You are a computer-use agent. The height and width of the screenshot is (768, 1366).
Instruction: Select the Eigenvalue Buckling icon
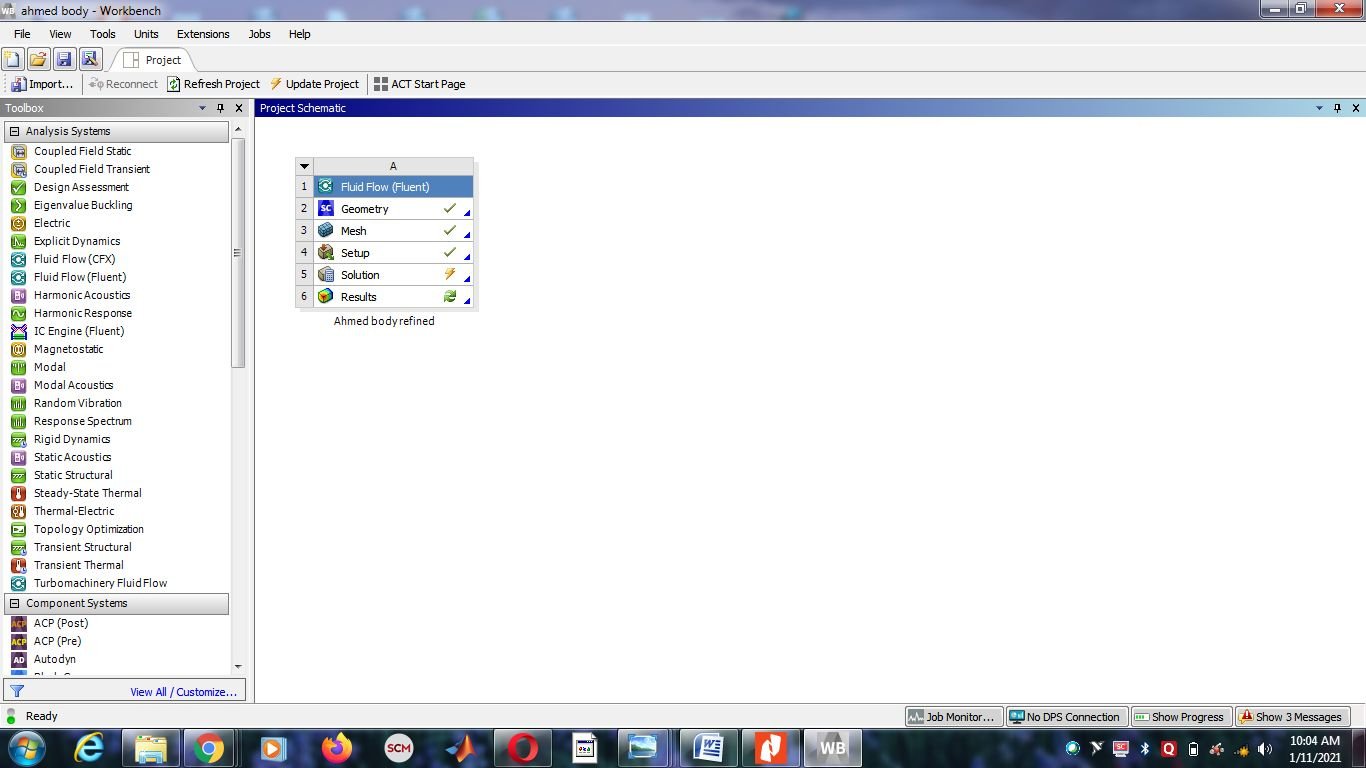click(18, 205)
